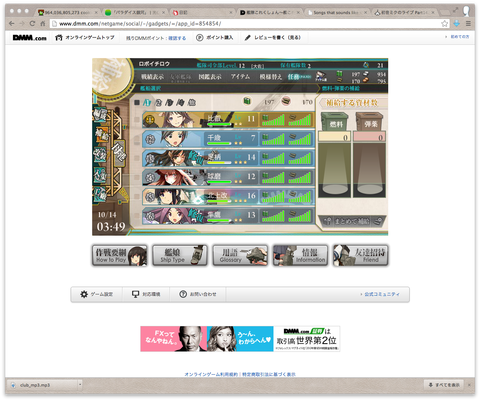This screenshot has height=401, width=480.
Task: Click the レビューを書く pencil link
Action: click(272, 38)
